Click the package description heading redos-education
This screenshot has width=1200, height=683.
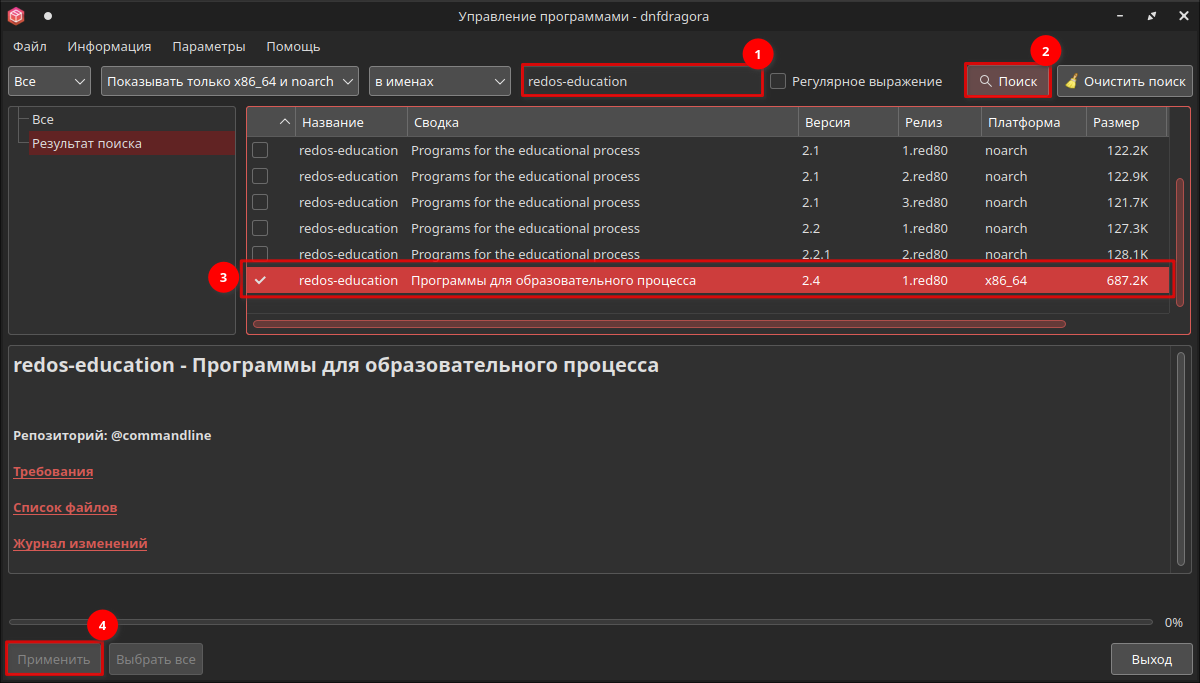[x=336, y=365]
